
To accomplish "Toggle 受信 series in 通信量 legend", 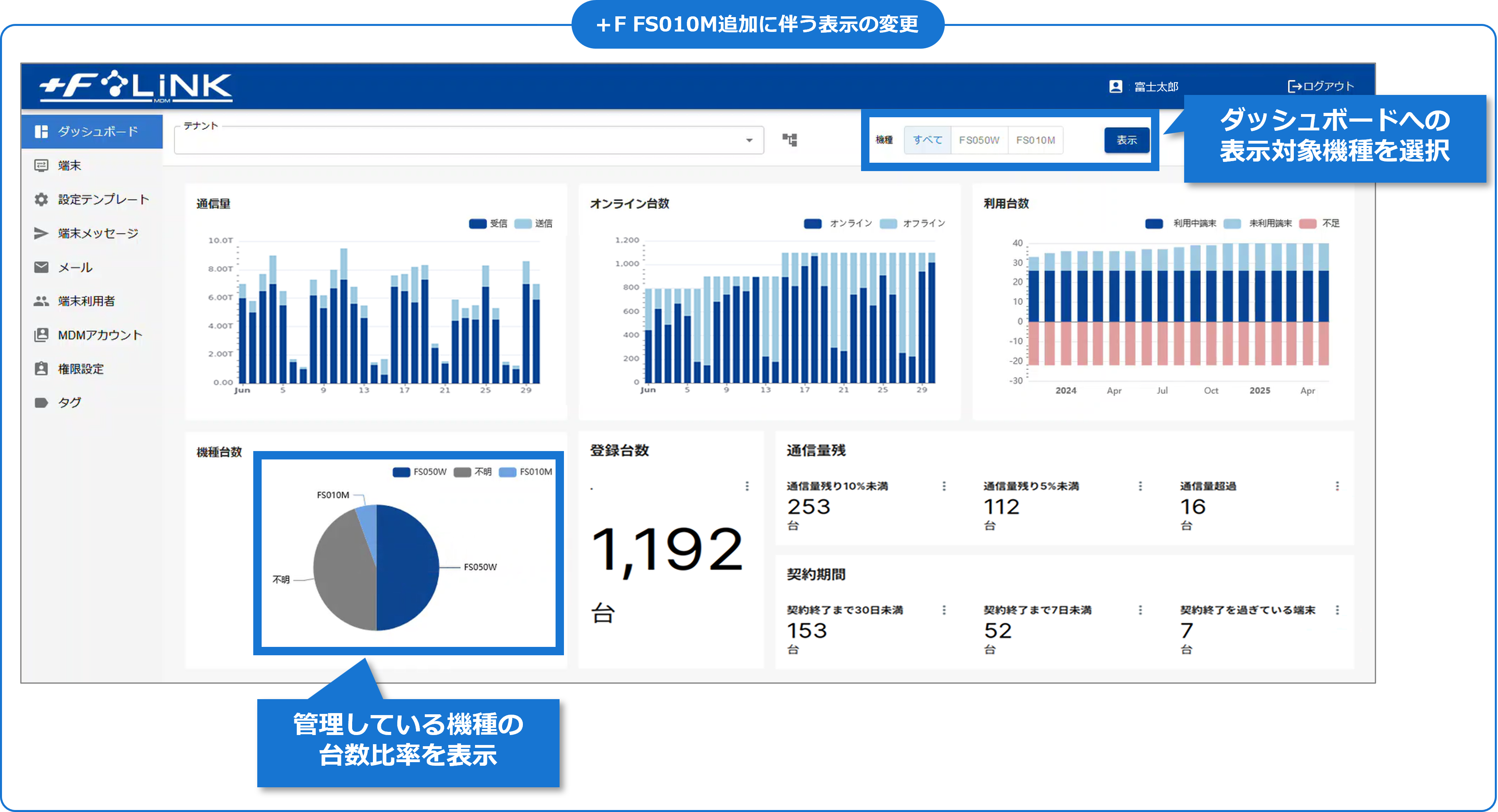I will (x=488, y=223).
